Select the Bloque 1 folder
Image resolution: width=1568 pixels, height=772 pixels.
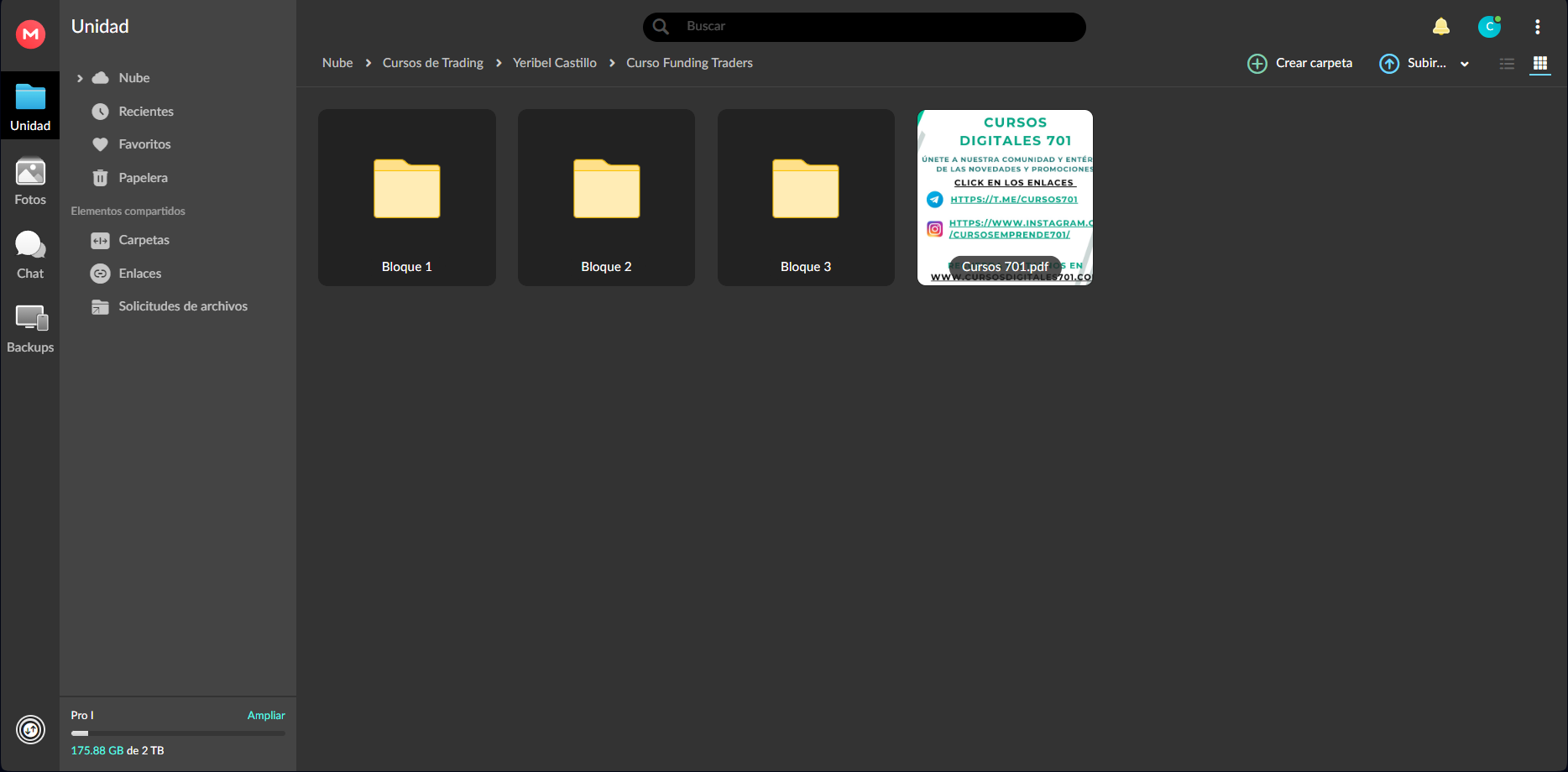pyautogui.click(x=407, y=197)
